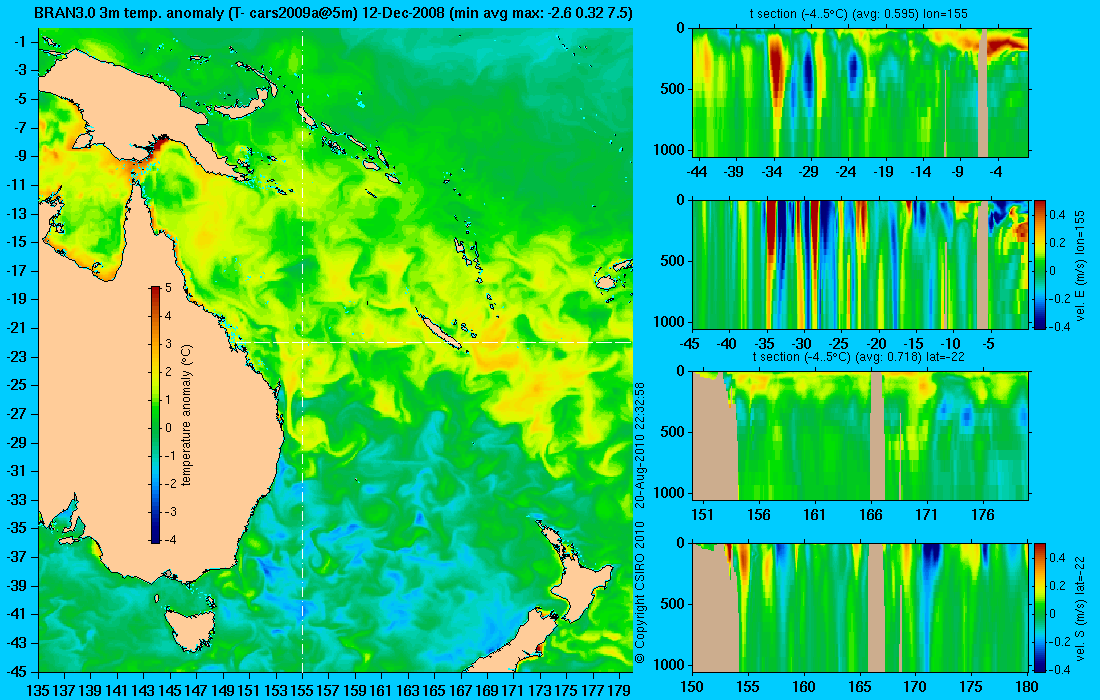Click the southward velocity section plot for lat=-22

(860, 607)
